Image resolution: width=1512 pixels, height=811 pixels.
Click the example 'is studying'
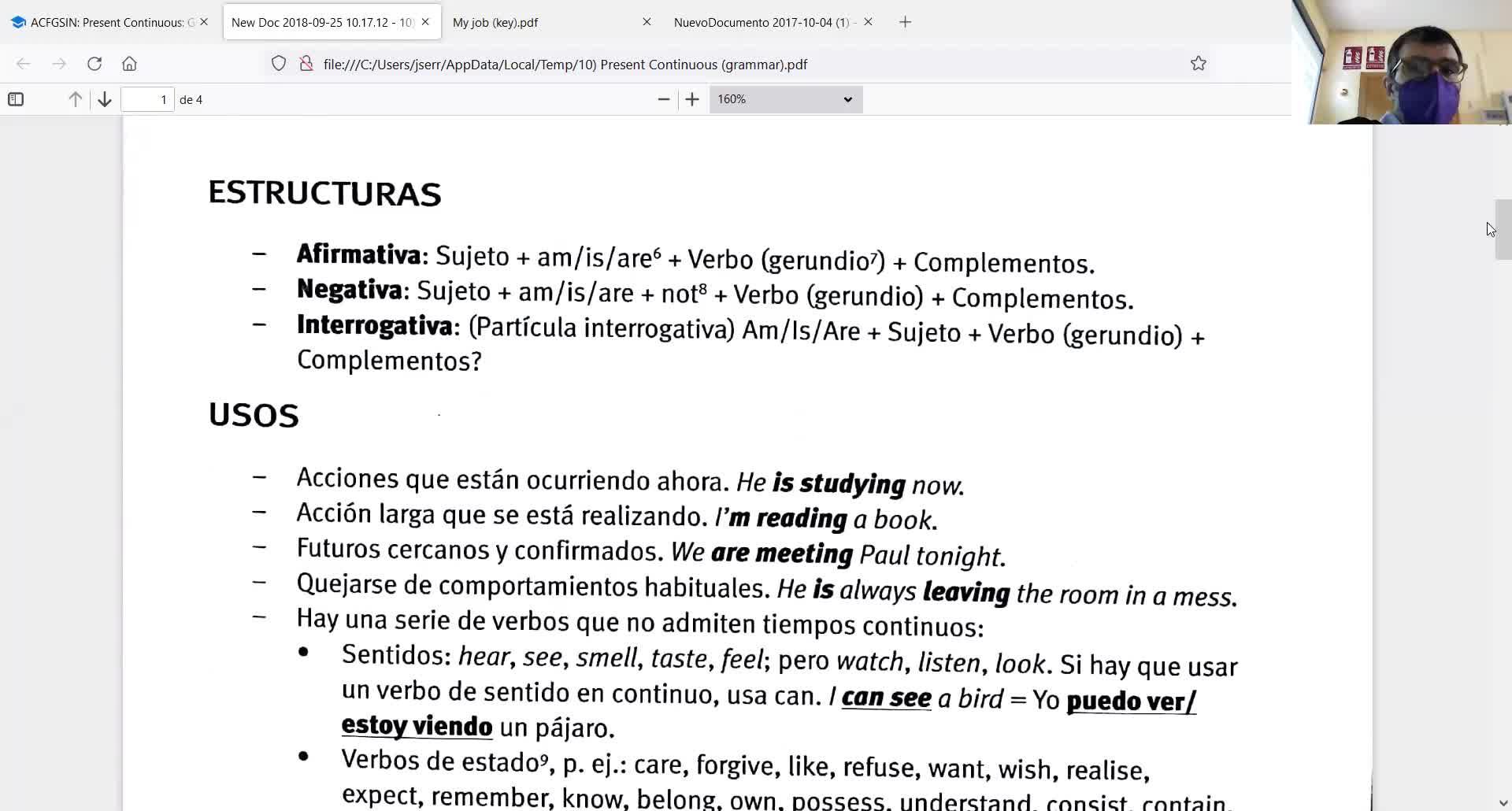point(839,483)
